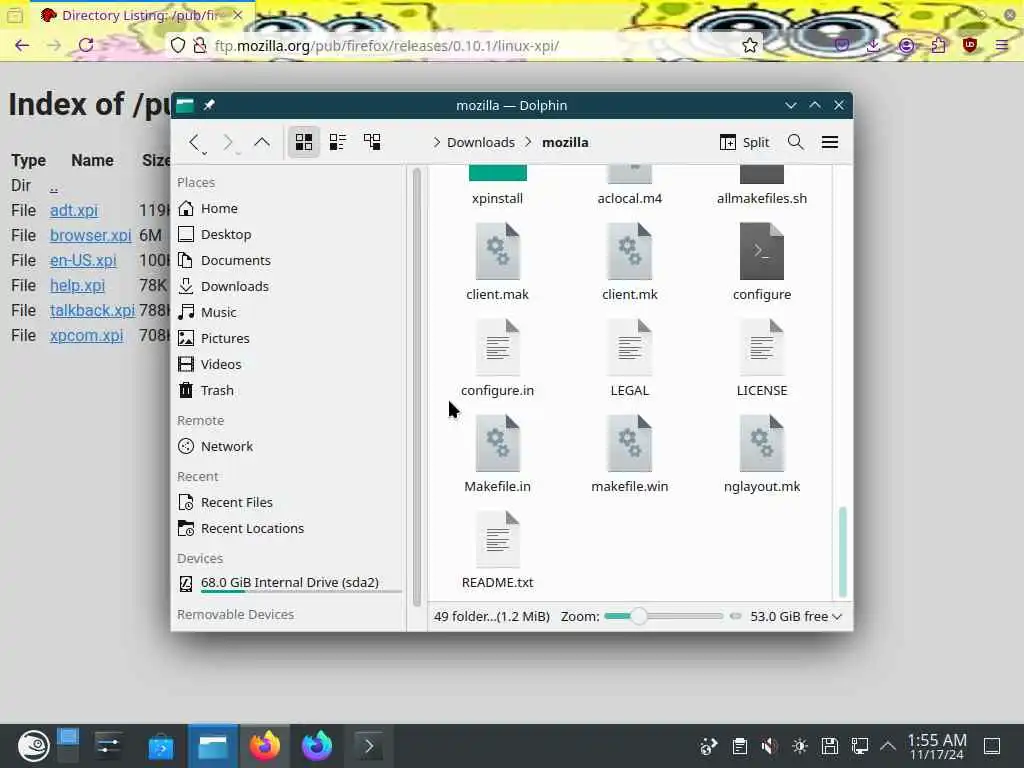Select the client.mak file icon
Screen dimensions: 1024x768
pyautogui.click(x=498, y=251)
